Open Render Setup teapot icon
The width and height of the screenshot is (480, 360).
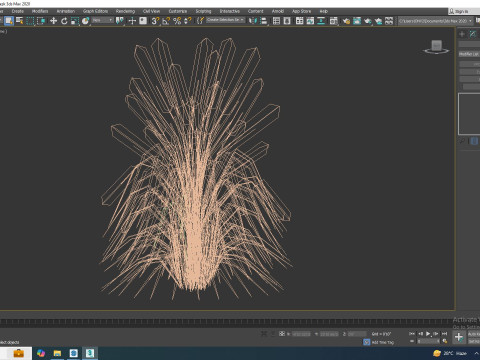346,21
